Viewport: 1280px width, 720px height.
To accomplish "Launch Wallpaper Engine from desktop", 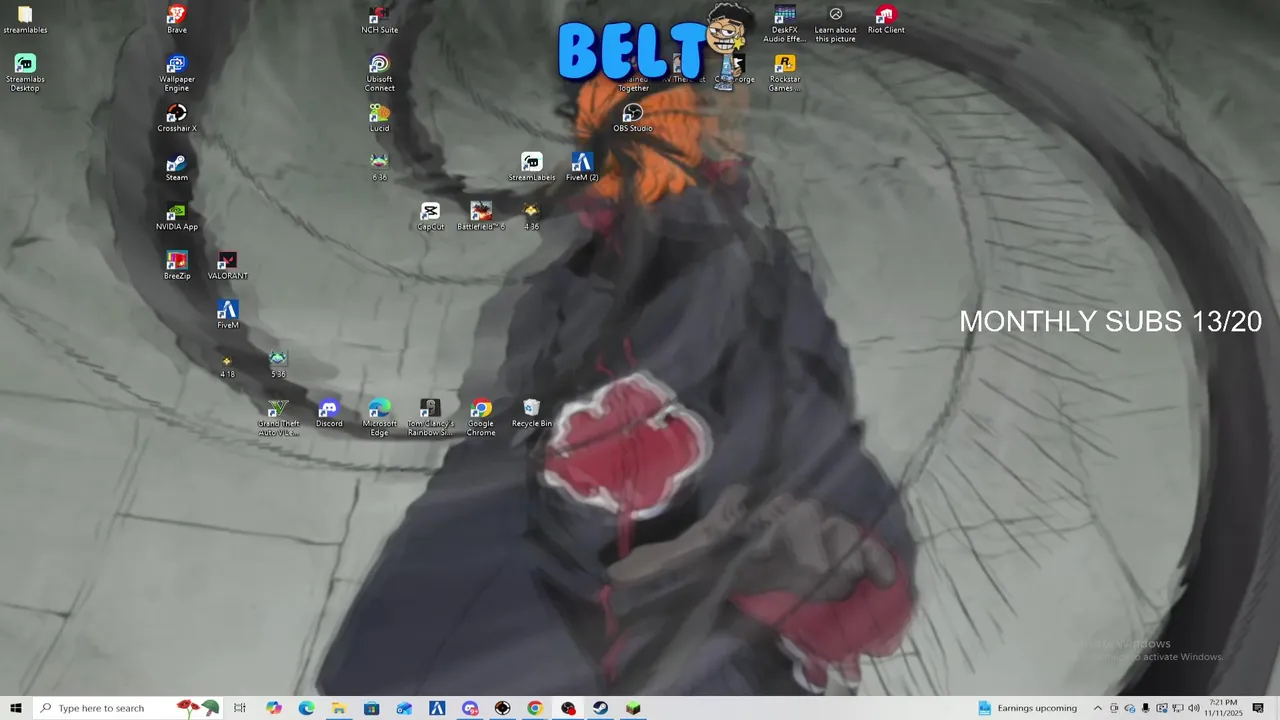I will click(176, 73).
